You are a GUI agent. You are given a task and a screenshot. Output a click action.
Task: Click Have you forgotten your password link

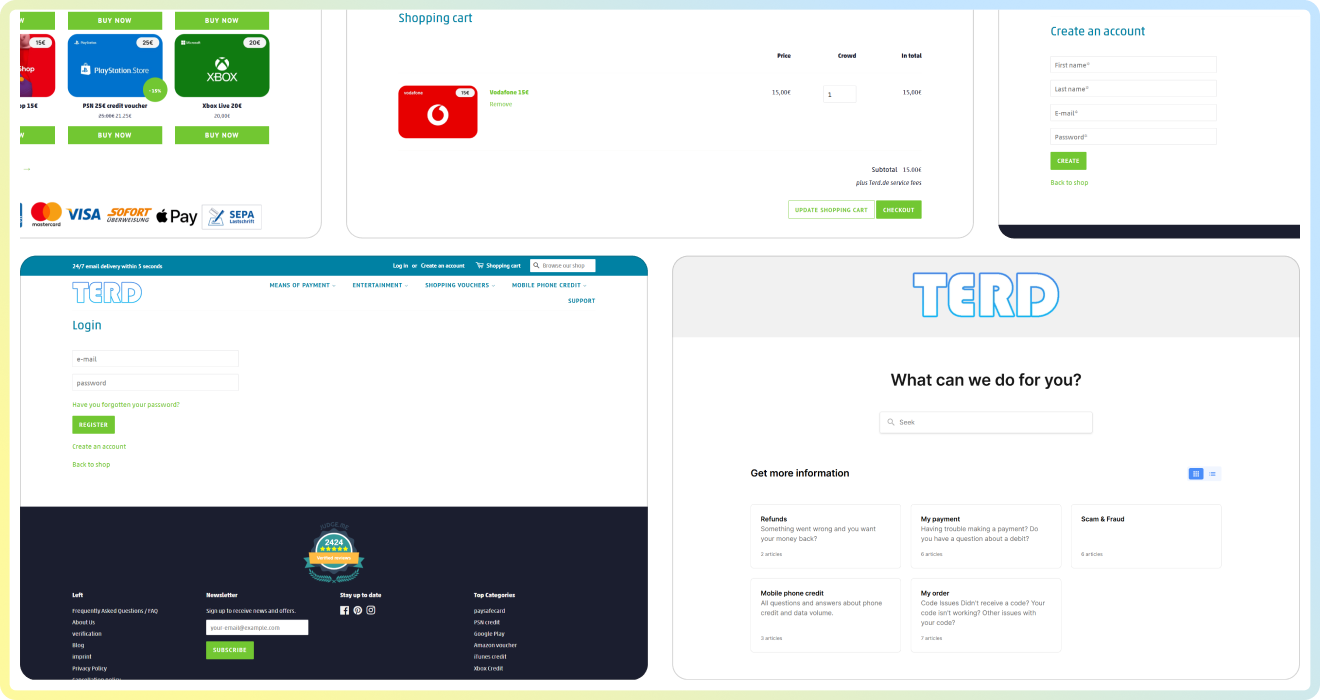point(126,405)
